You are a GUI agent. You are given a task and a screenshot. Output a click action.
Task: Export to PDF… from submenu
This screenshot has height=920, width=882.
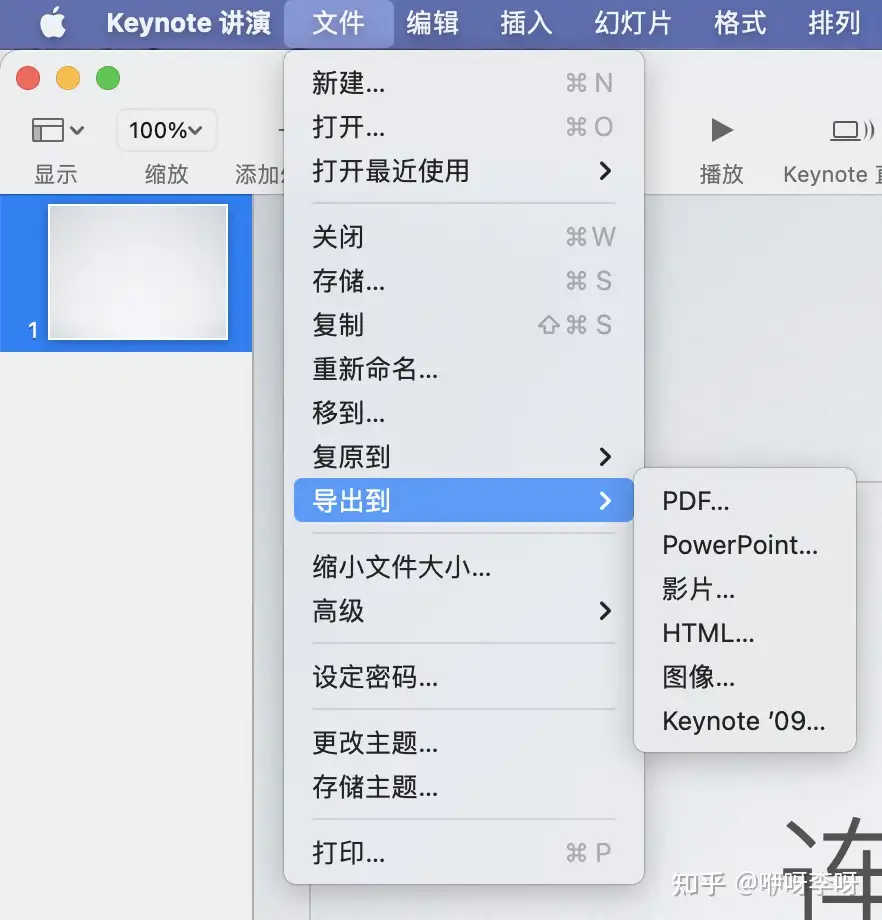pos(745,501)
